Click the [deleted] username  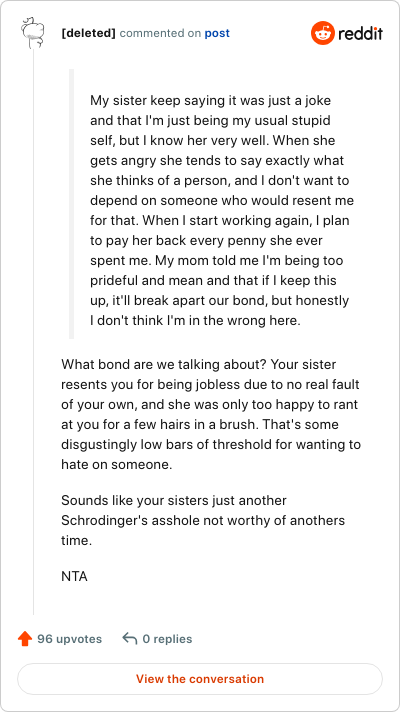89,33
